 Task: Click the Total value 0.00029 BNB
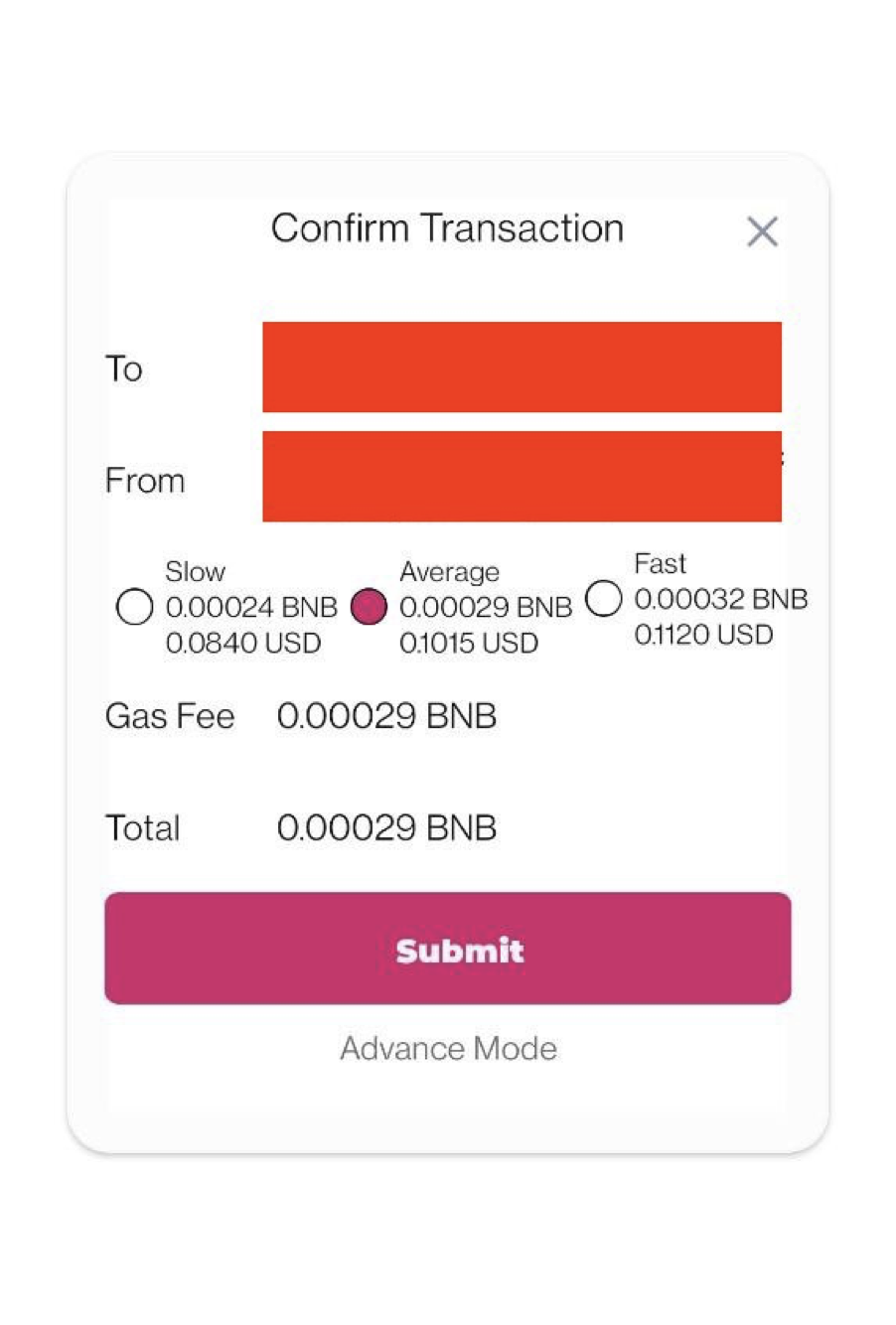pos(386,827)
